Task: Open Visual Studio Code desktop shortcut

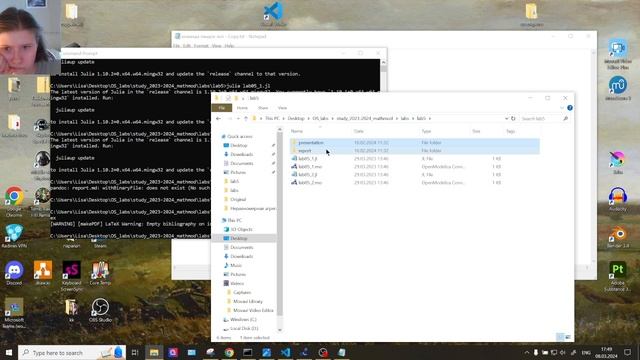Action: 273,14
